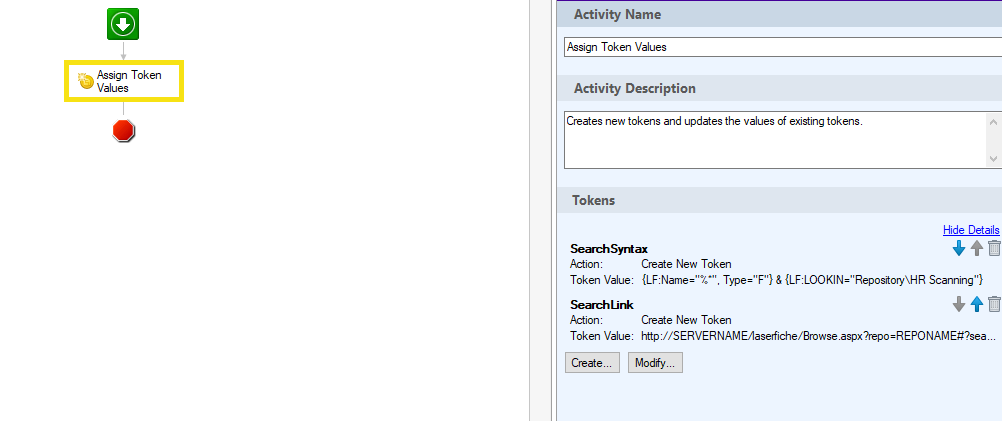This screenshot has width=1002, height=421.
Task: Click the green workflow start icon
Action: click(x=123, y=25)
